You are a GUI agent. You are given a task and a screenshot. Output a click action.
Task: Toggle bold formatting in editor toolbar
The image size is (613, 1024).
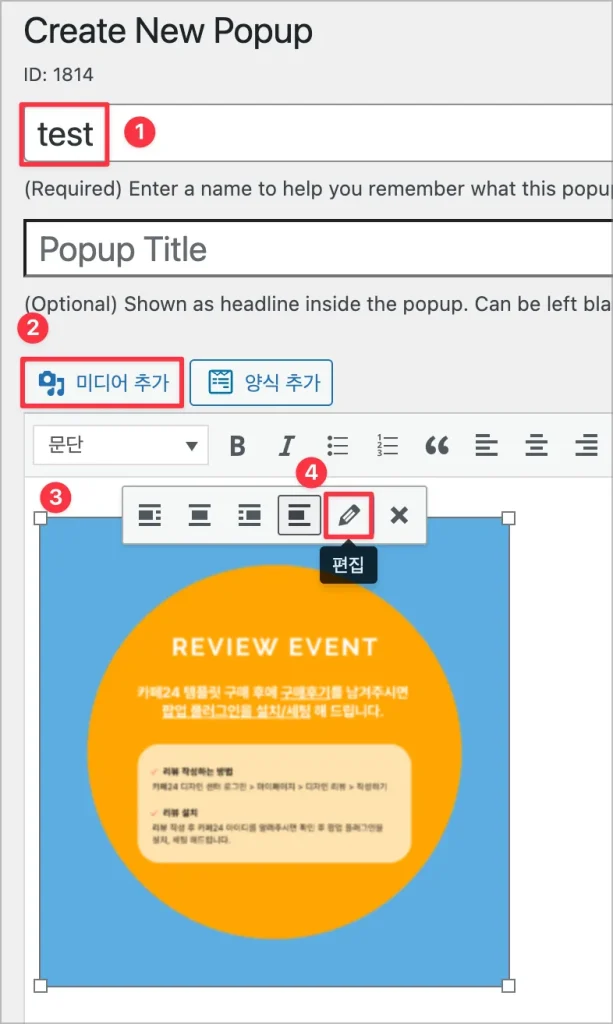(237, 445)
